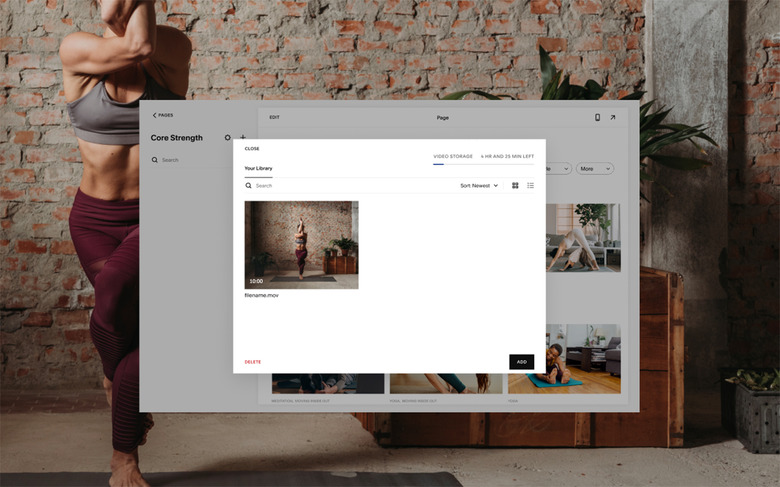This screenshot has width=780, height=487.
Task: Click the red Delete link
Action: (252, 362)
